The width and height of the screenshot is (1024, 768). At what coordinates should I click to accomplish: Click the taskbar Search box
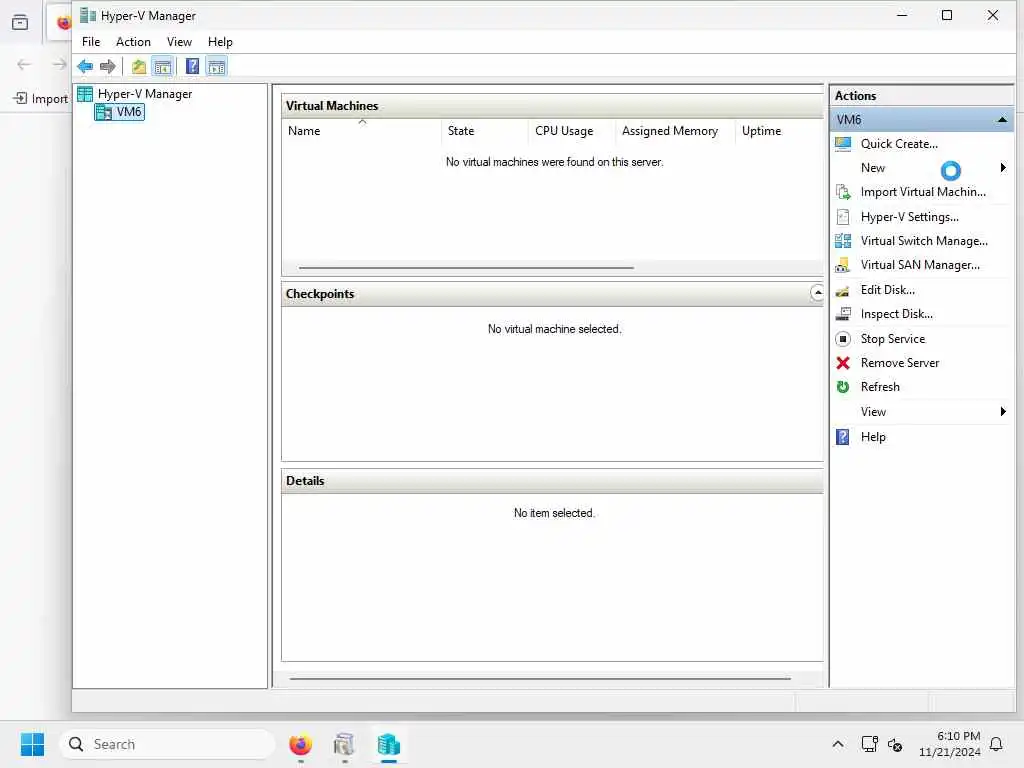167,744
